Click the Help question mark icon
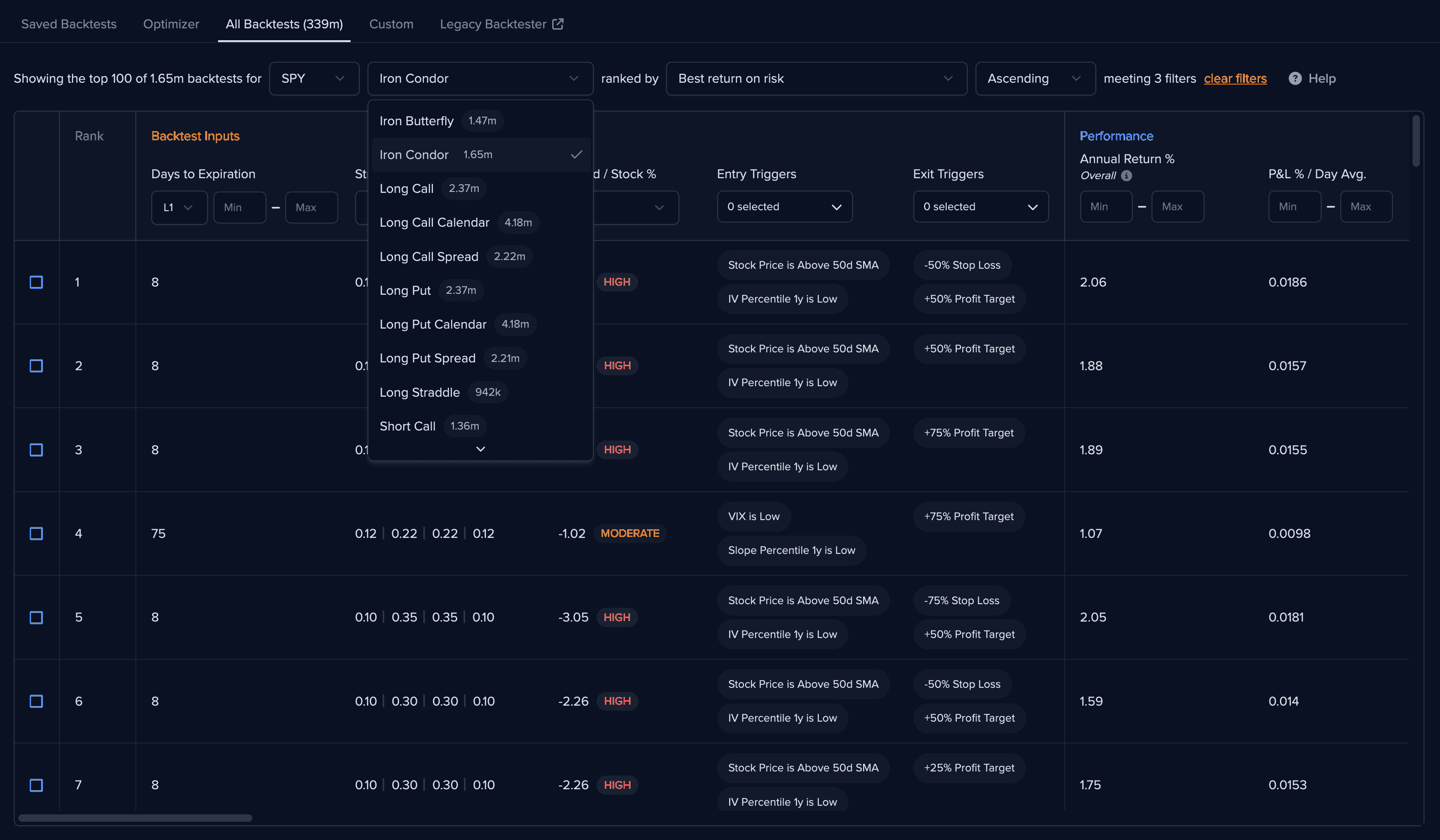Image resolution: width=1440 pixels, height=840 pixels. click(x=1295, y=78)
